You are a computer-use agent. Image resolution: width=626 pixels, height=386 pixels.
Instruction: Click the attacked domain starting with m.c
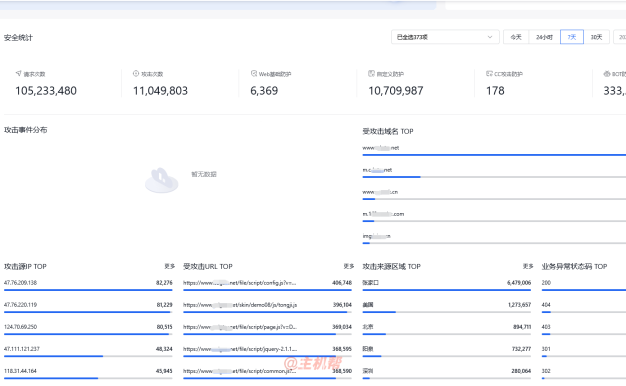pos(377,170)
